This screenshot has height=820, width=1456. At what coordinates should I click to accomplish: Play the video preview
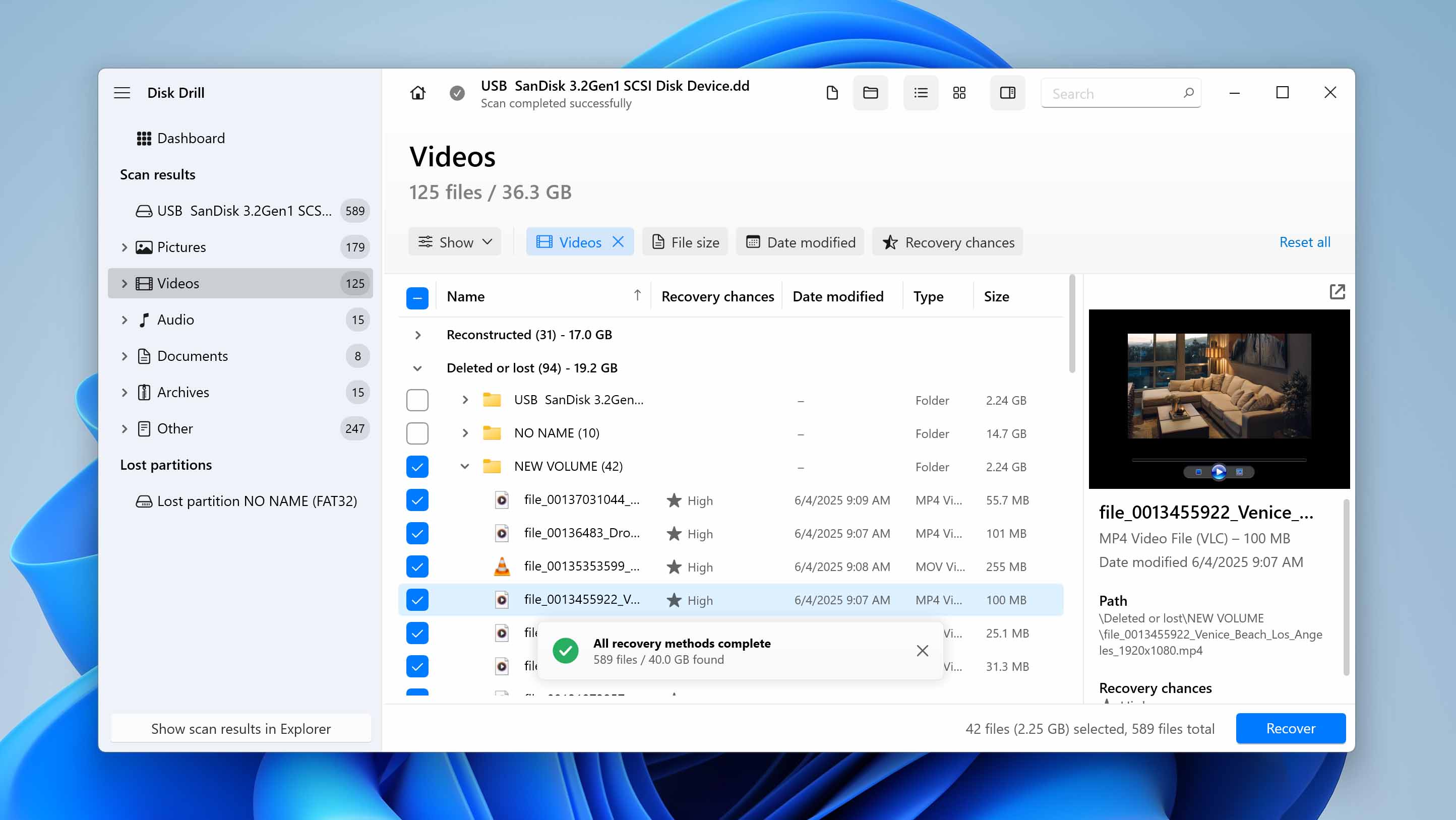(x=1219, y=471)
